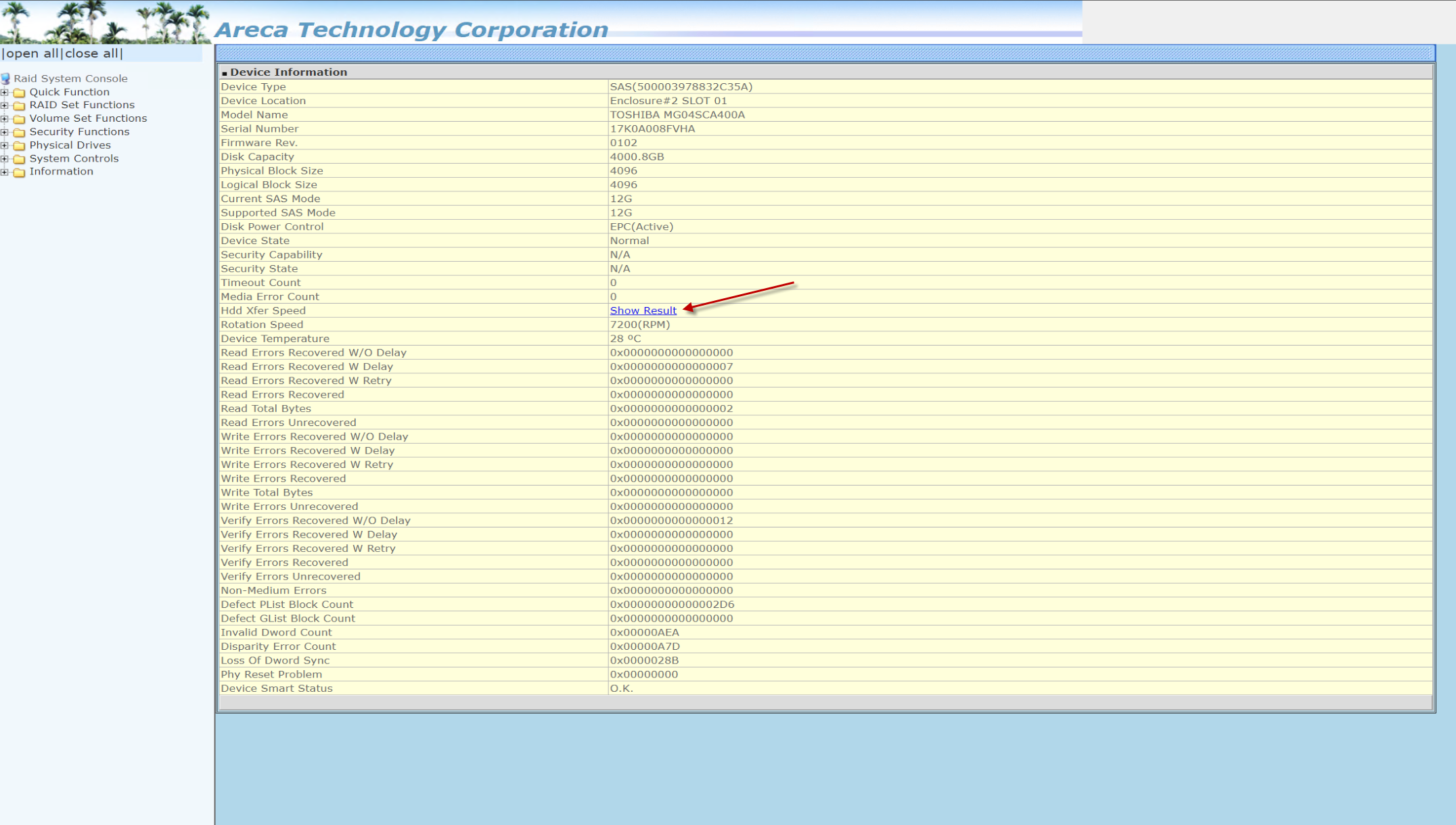Viewport: 1456px width, 825px height.
Task: Click the model name TOSHIBA MG04SCA400A
Action: click(677, 115)
